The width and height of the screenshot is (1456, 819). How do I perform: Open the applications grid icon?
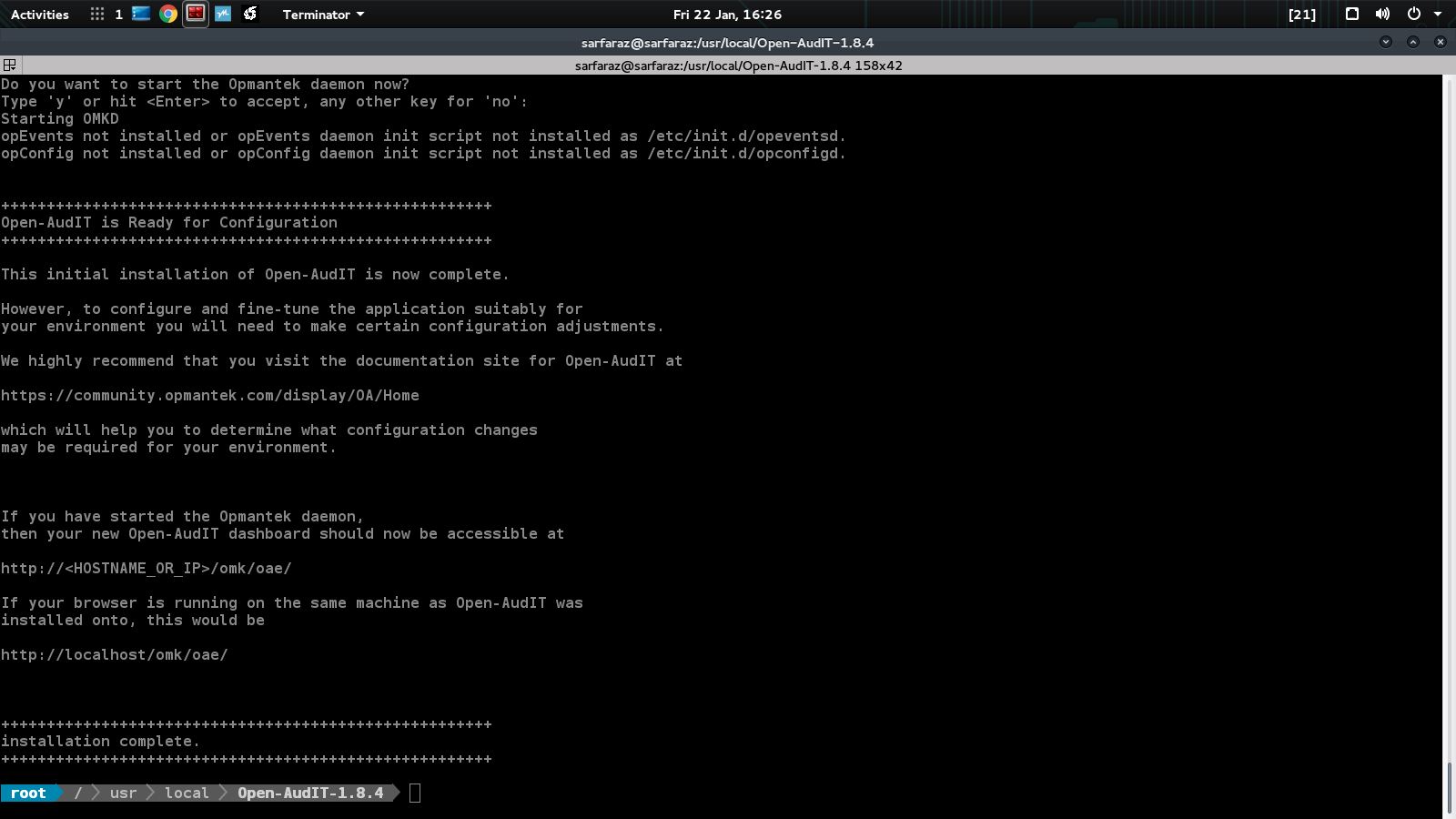[x=97, y=14]
